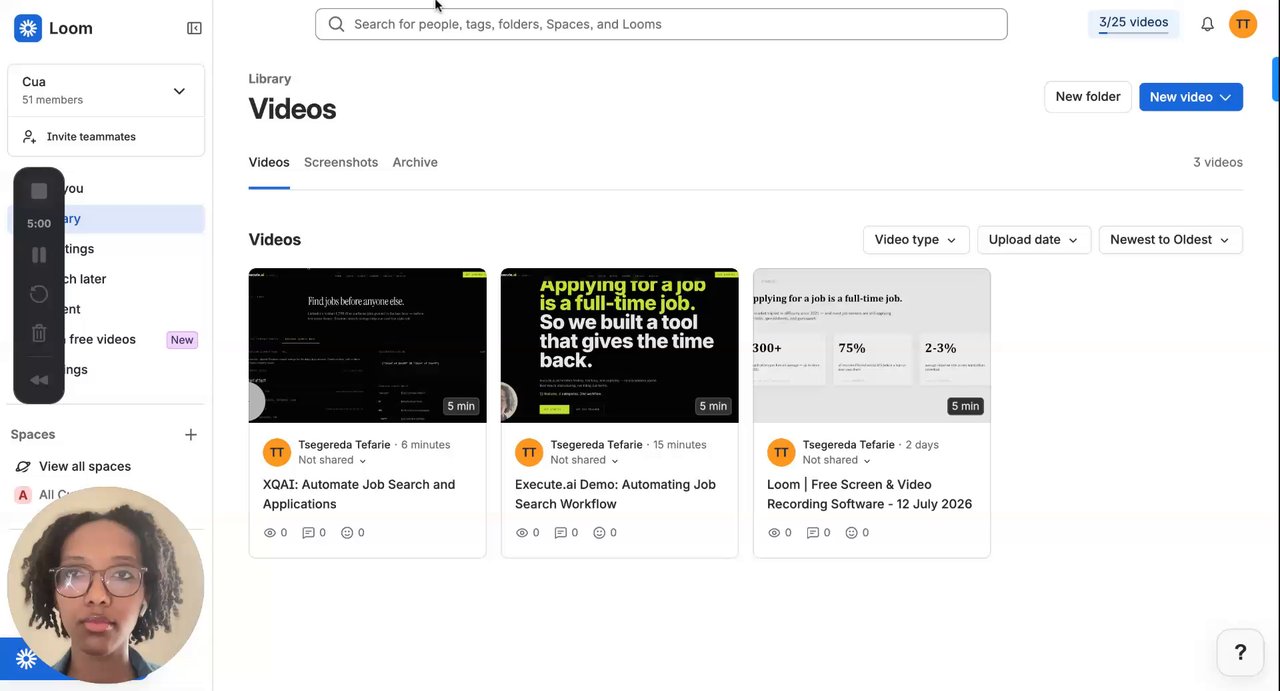The width and height of the screenshot is (1280, 691).
Task: Click TT avatar on XQAI video card
Action: click(x=277, y=452)
